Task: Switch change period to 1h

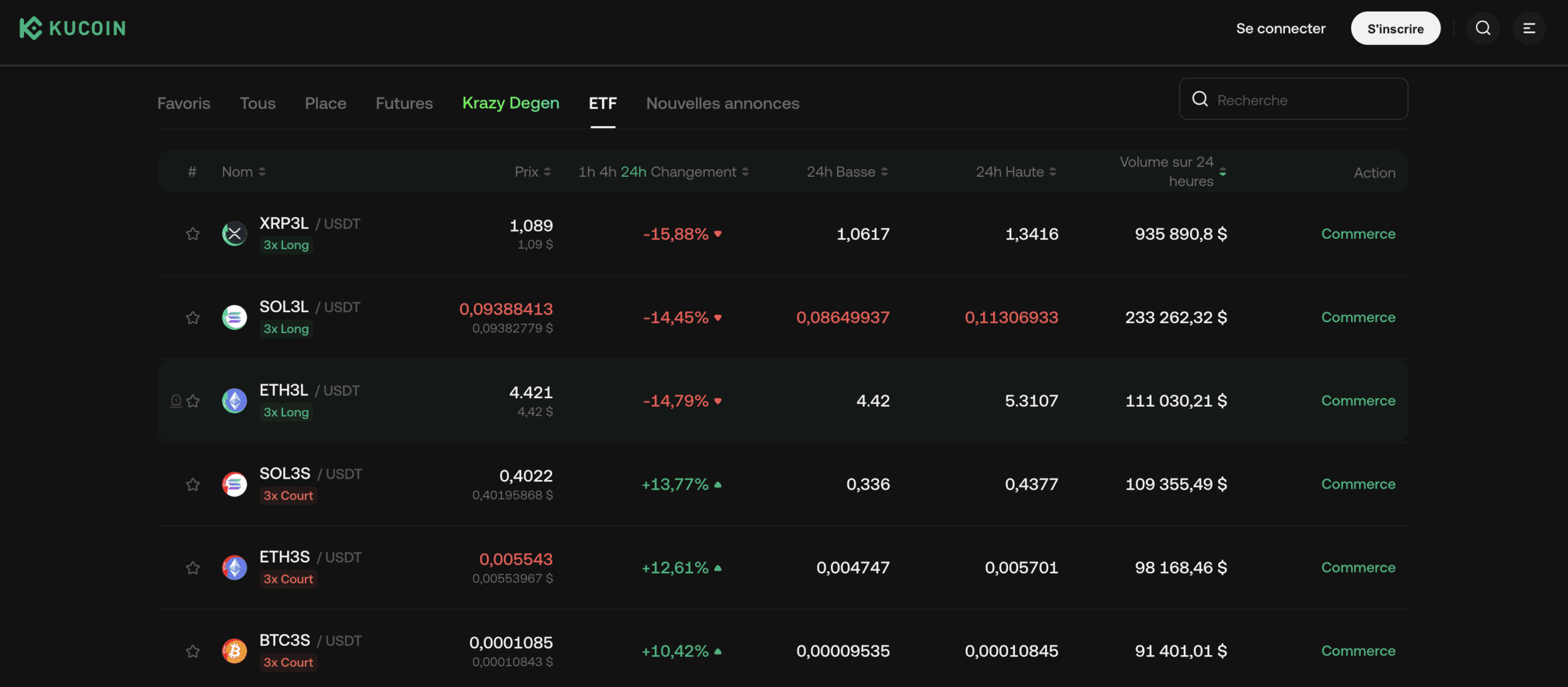Action: (x=587, y=171)
